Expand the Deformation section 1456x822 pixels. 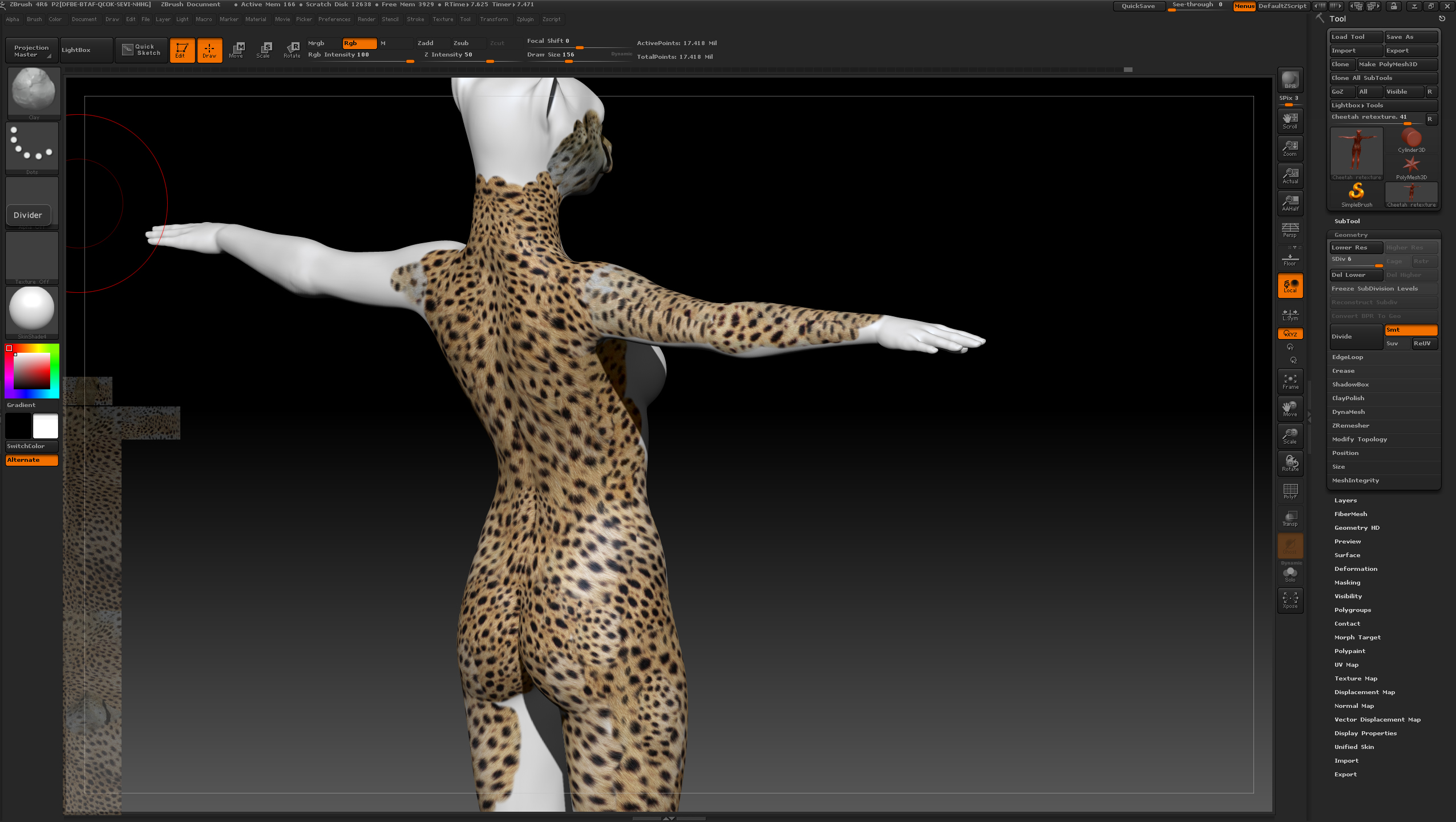tap(1356, 569)
